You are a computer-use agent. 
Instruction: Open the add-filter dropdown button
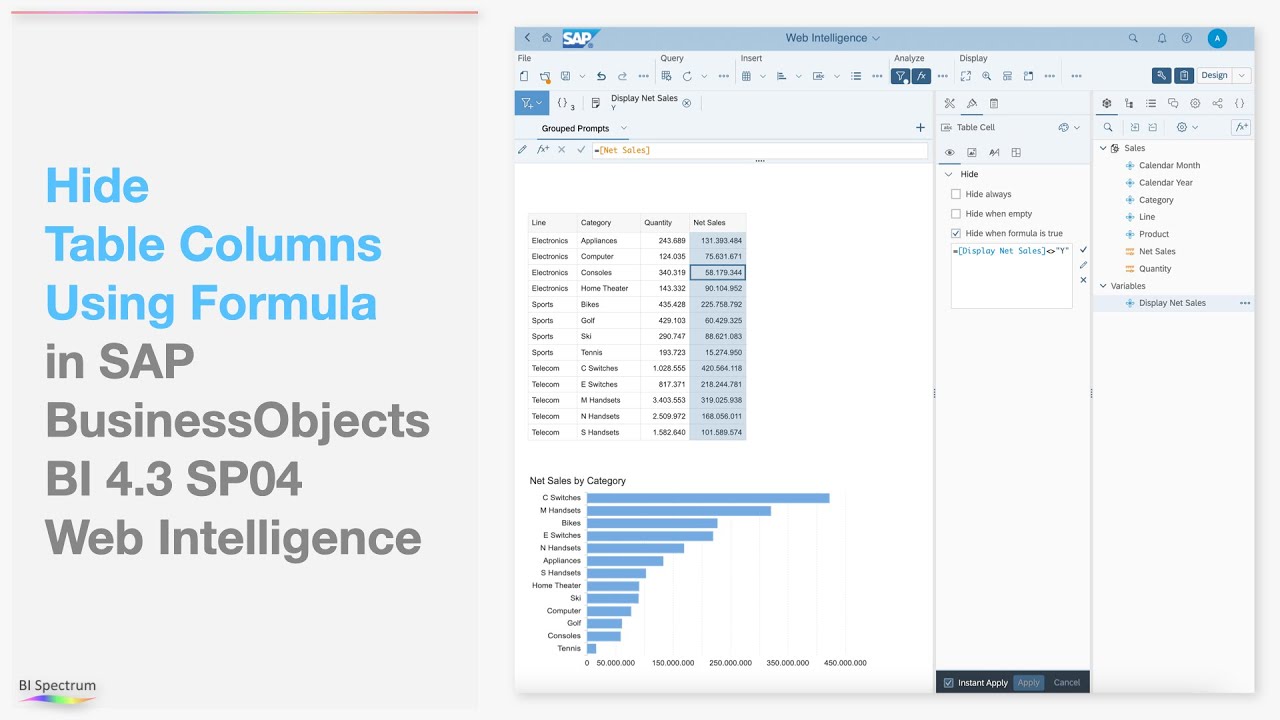pos(531,103)
